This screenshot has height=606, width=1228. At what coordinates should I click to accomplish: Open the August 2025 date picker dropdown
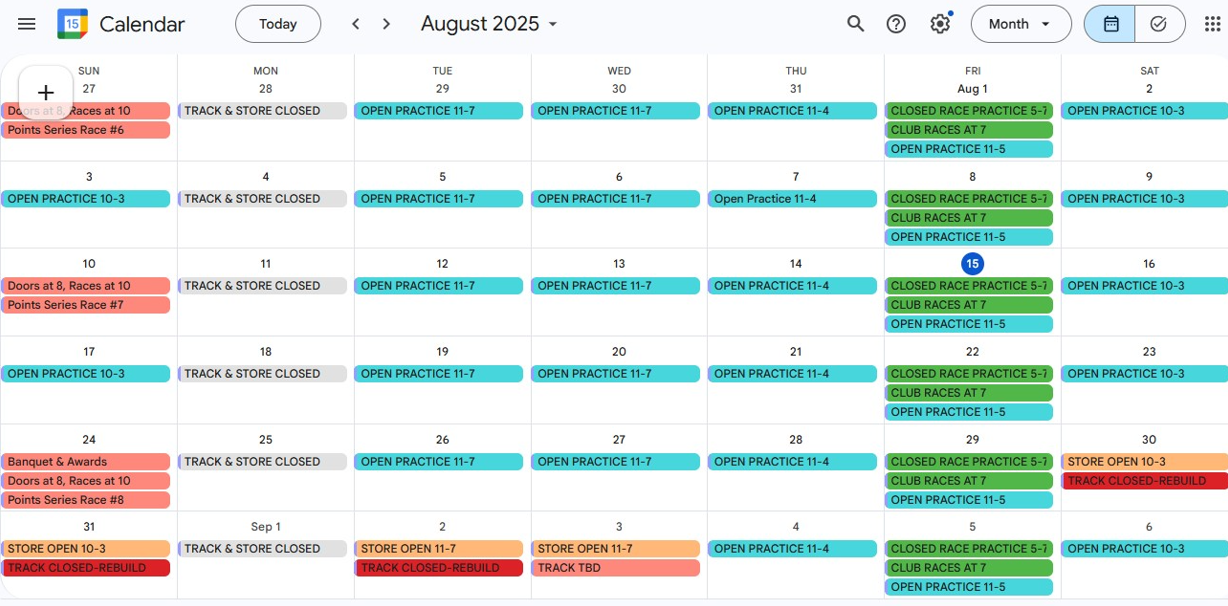490,24
